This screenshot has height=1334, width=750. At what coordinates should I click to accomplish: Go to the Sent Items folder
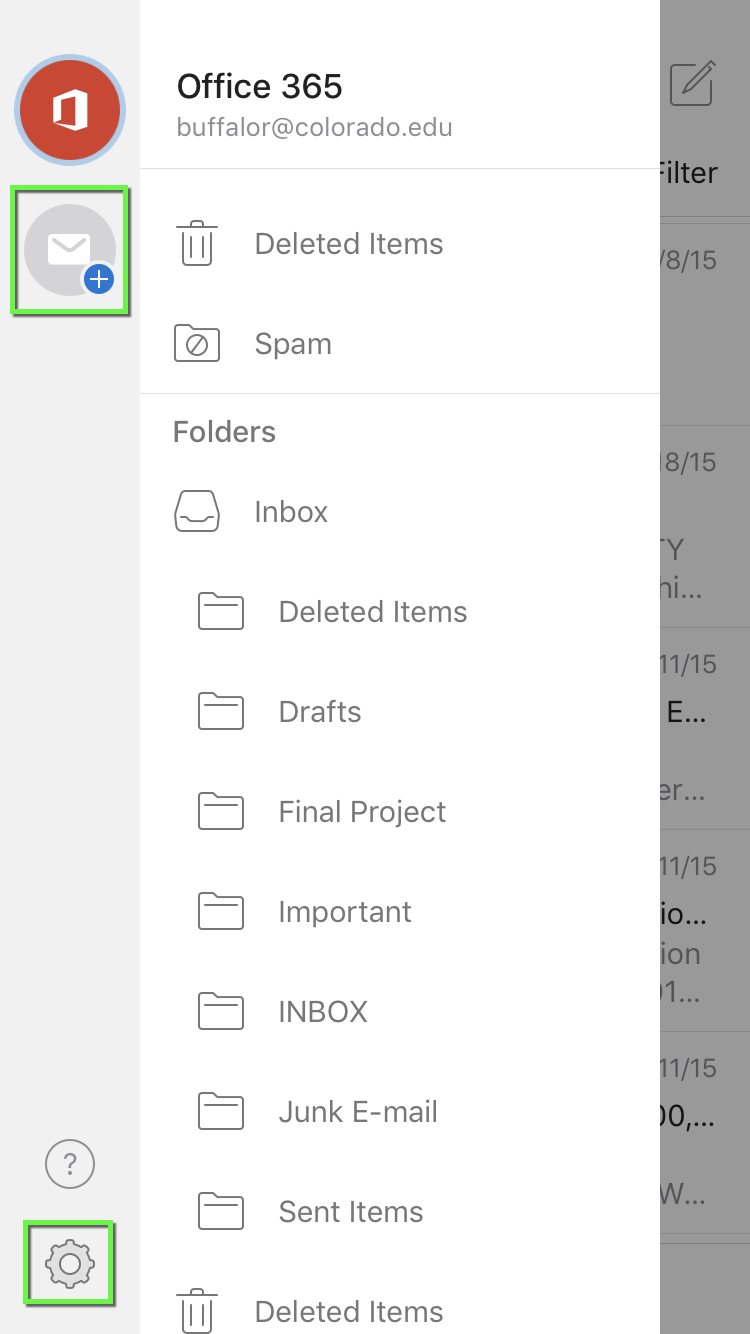click(351, 1212)
